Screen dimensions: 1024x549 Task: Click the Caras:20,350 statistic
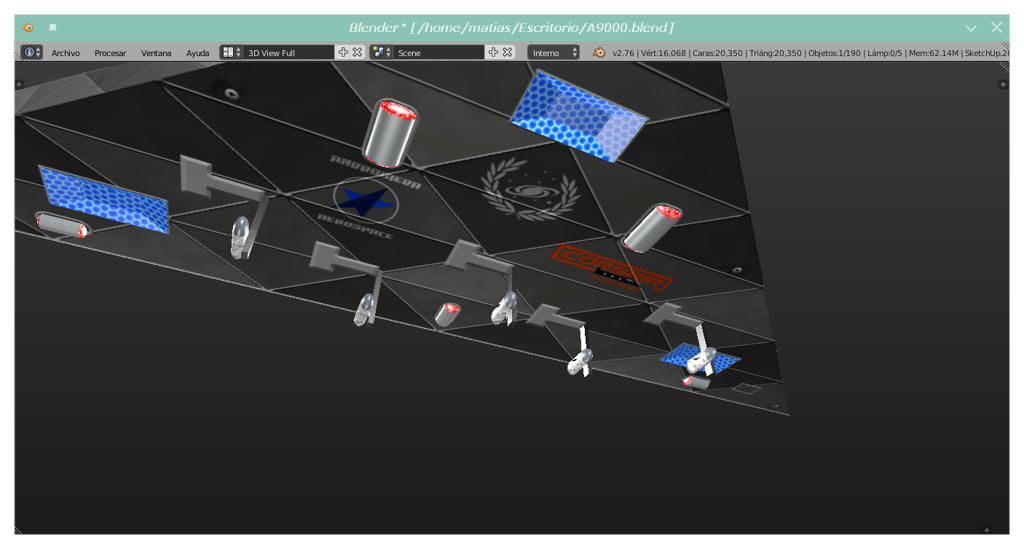coord(717,53)
